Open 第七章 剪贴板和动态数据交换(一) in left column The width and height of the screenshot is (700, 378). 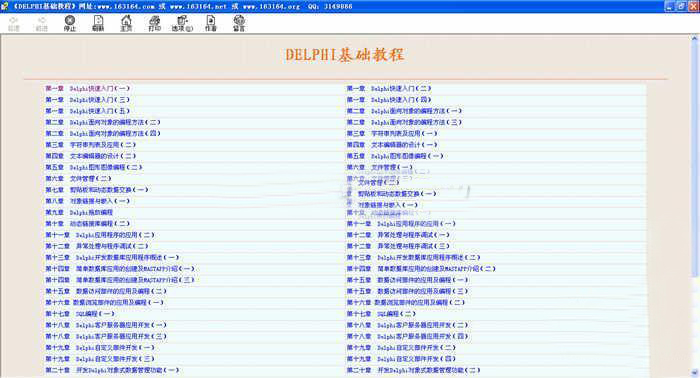coord(97,190)
